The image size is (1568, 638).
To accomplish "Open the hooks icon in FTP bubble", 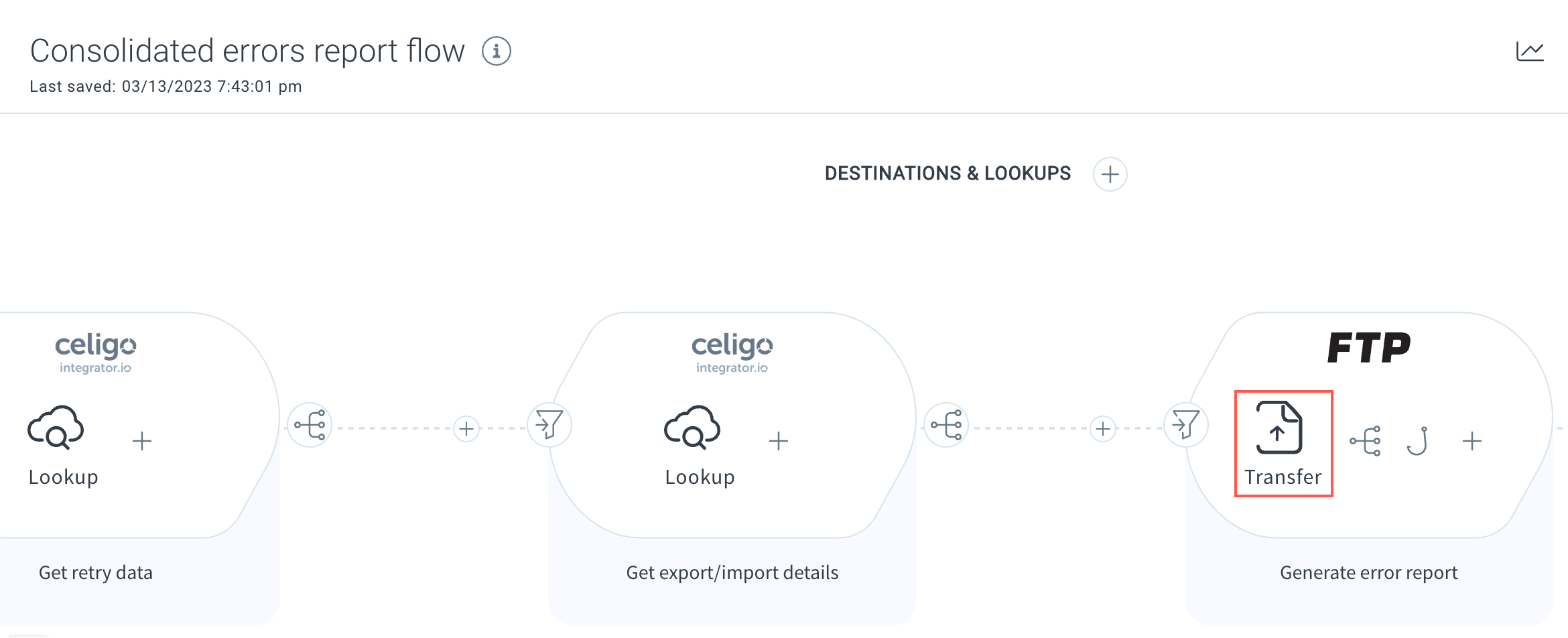I will (x=1418, y=441).
